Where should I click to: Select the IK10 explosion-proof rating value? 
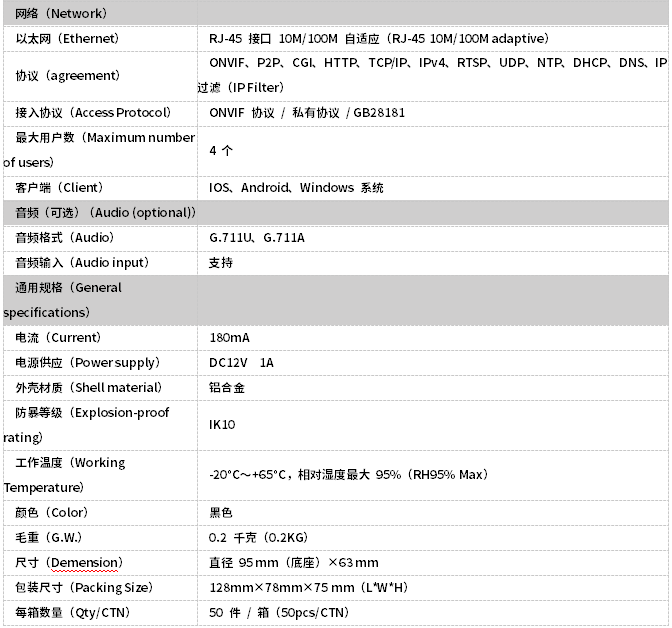pos(222,425)
